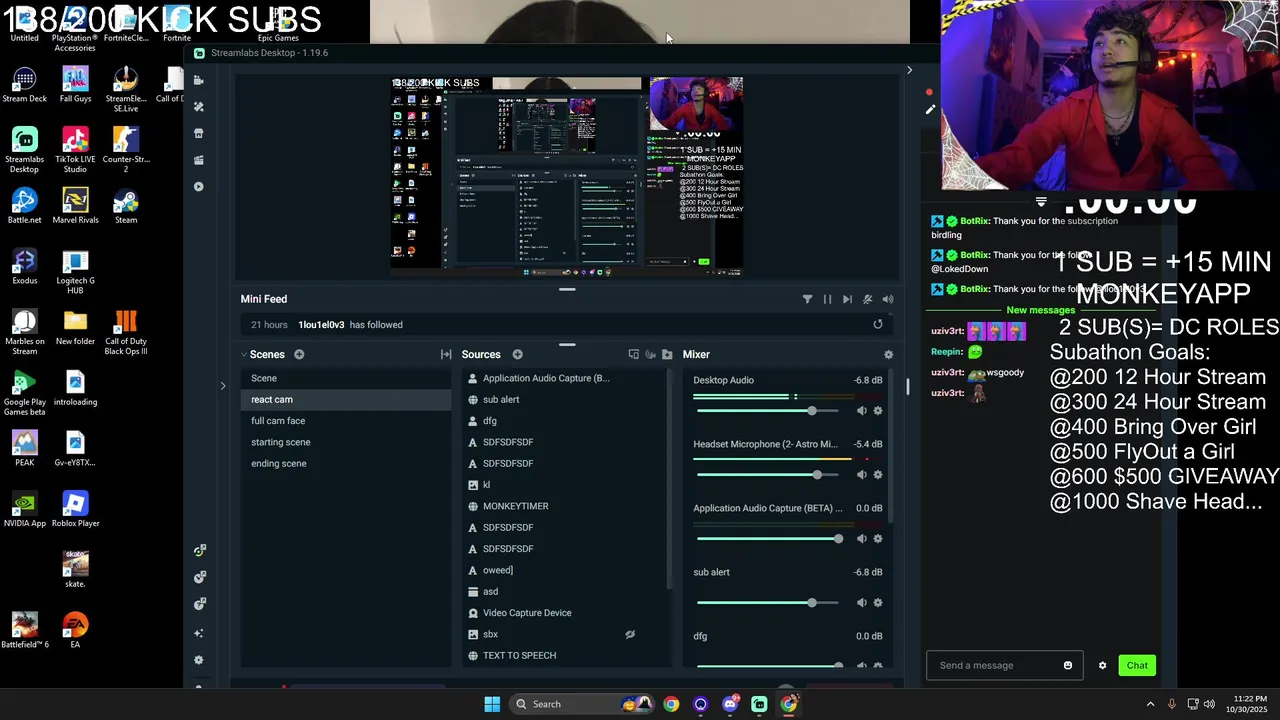Show hidden system tray icons
Screen dimensions: 1280x720
point(1150,704)
